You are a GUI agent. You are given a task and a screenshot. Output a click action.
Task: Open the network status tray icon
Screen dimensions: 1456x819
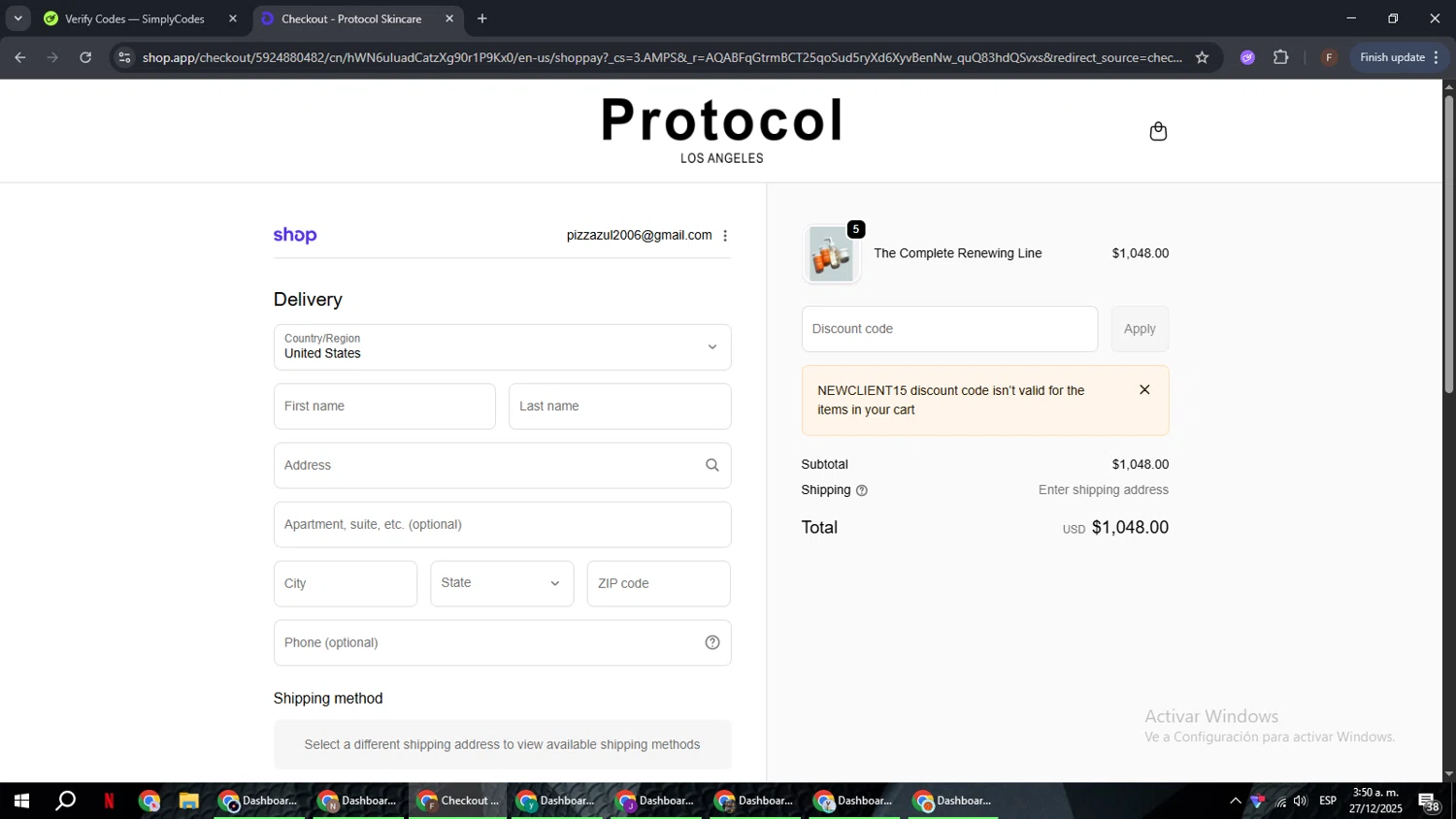1280,802
